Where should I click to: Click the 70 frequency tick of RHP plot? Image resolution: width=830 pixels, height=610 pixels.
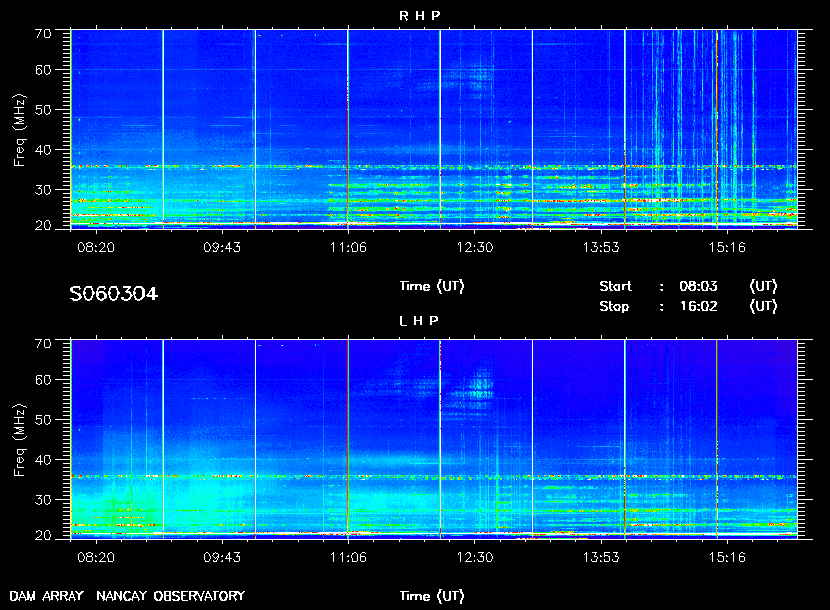43,33
